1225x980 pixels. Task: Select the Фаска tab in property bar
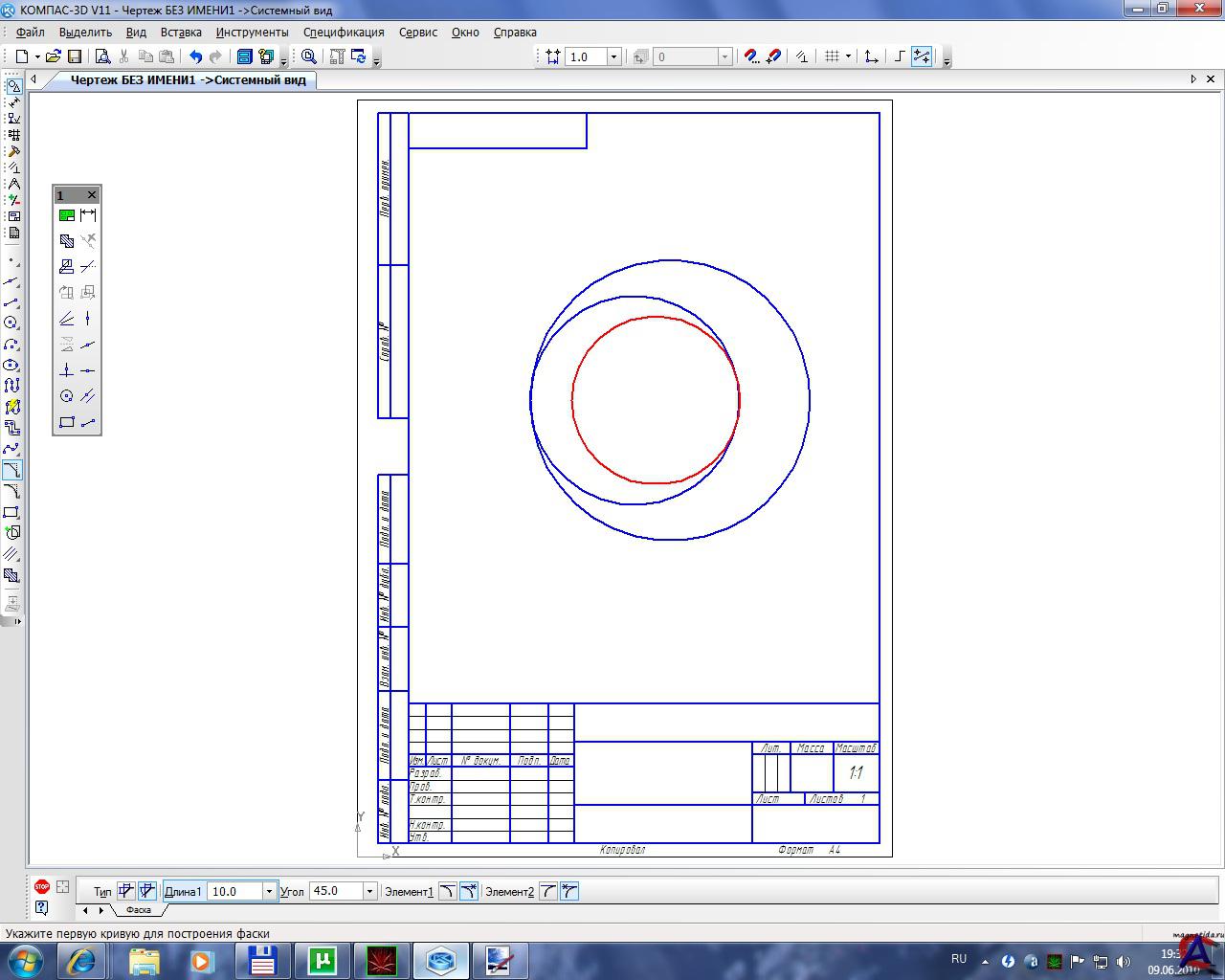139,910
